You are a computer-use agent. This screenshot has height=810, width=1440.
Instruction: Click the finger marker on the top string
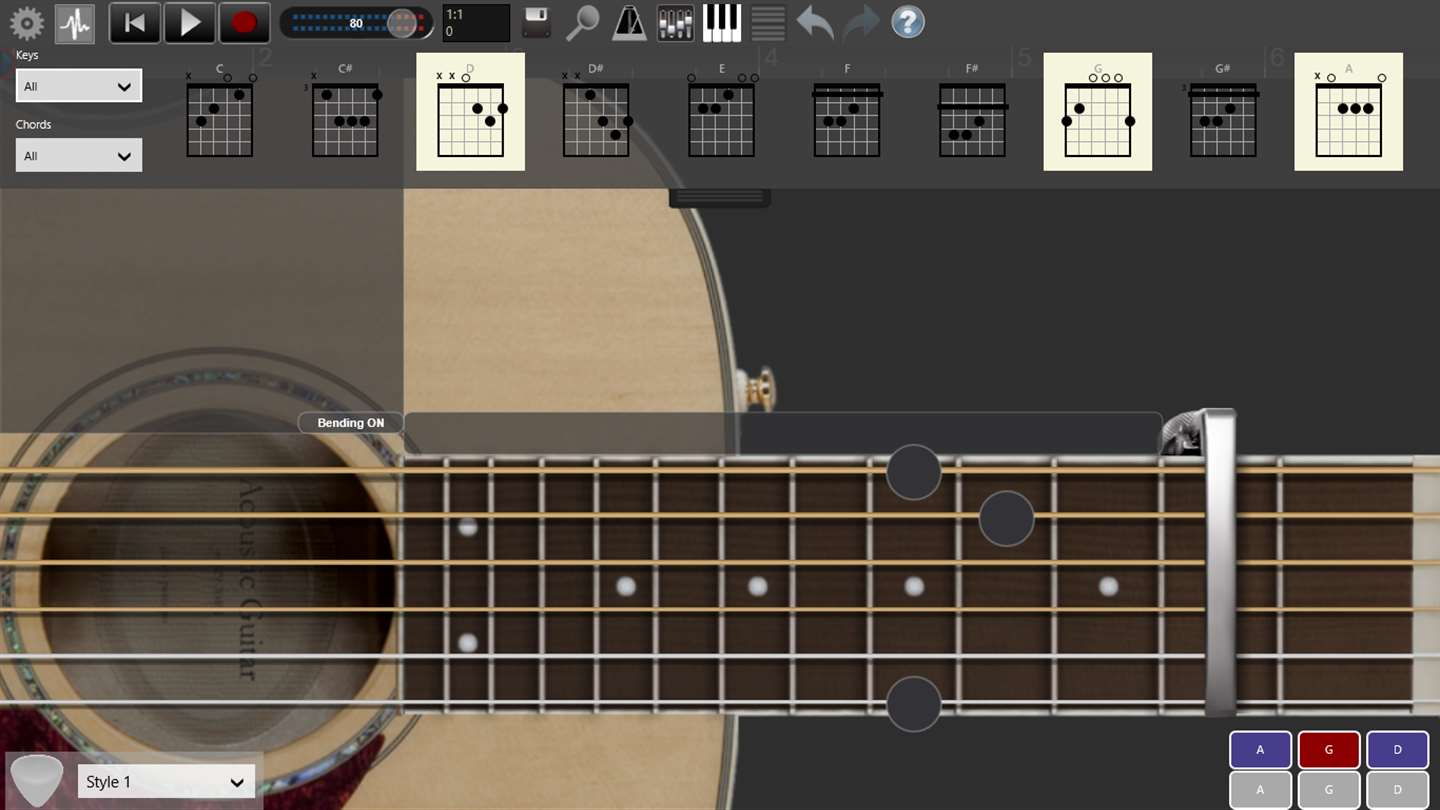click(914, 472)
